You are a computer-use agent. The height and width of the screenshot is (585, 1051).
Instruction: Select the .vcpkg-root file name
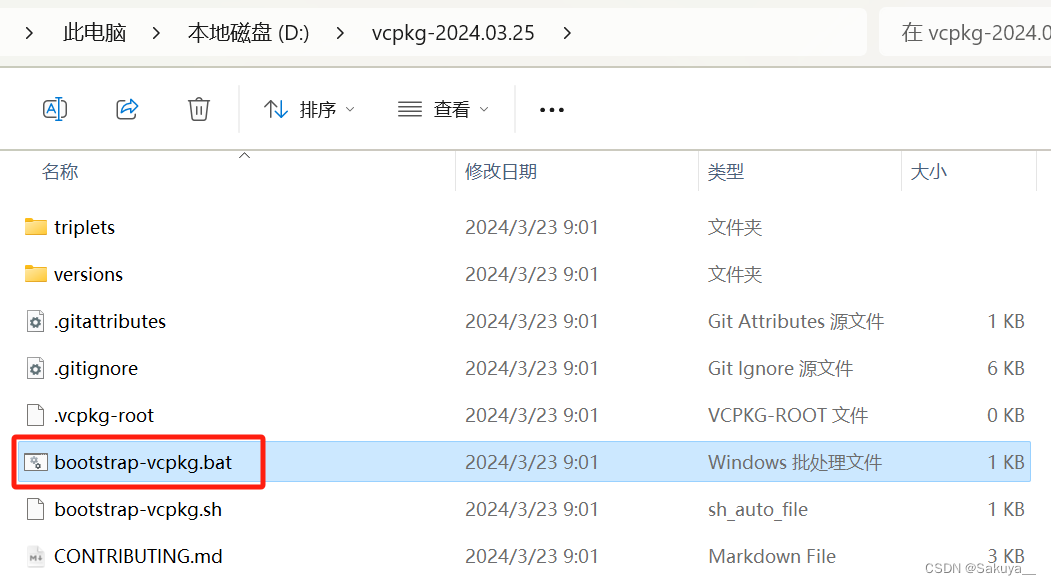coord(104,415)
